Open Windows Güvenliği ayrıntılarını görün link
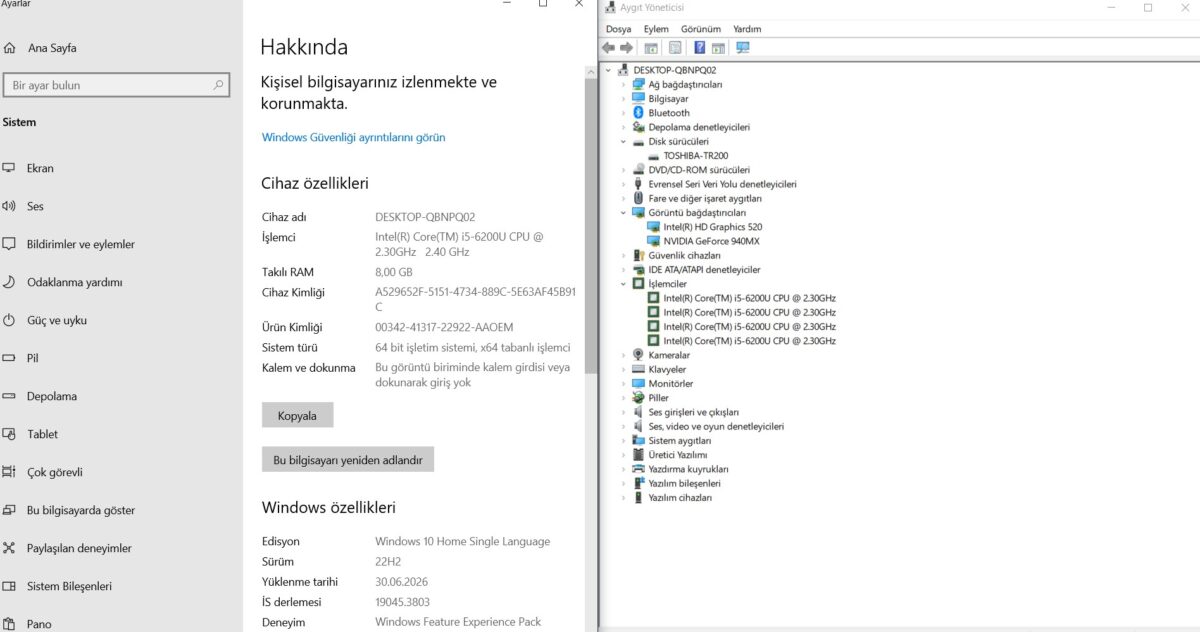 point(353,137)
